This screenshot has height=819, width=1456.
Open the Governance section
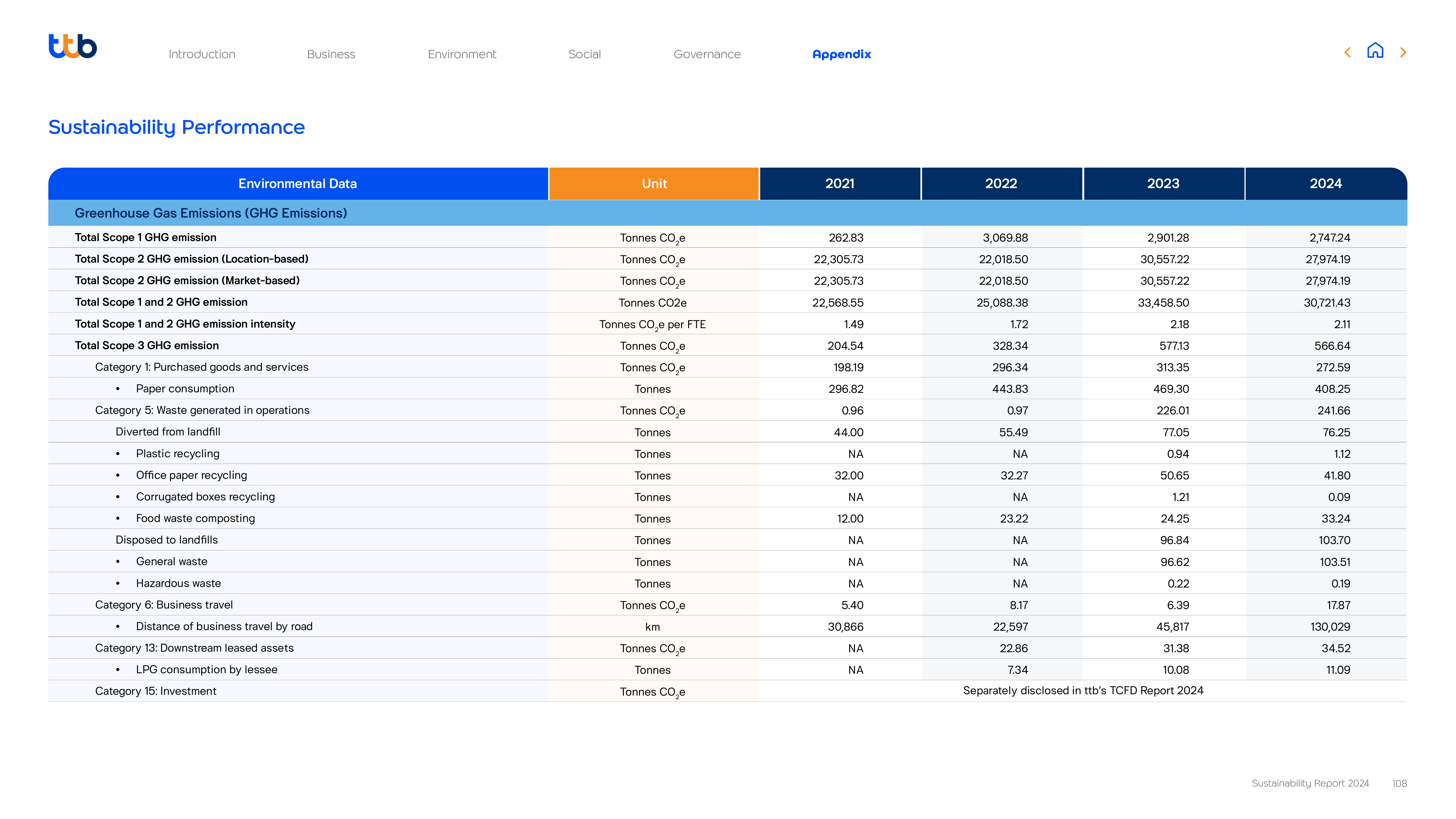point(707,54)
